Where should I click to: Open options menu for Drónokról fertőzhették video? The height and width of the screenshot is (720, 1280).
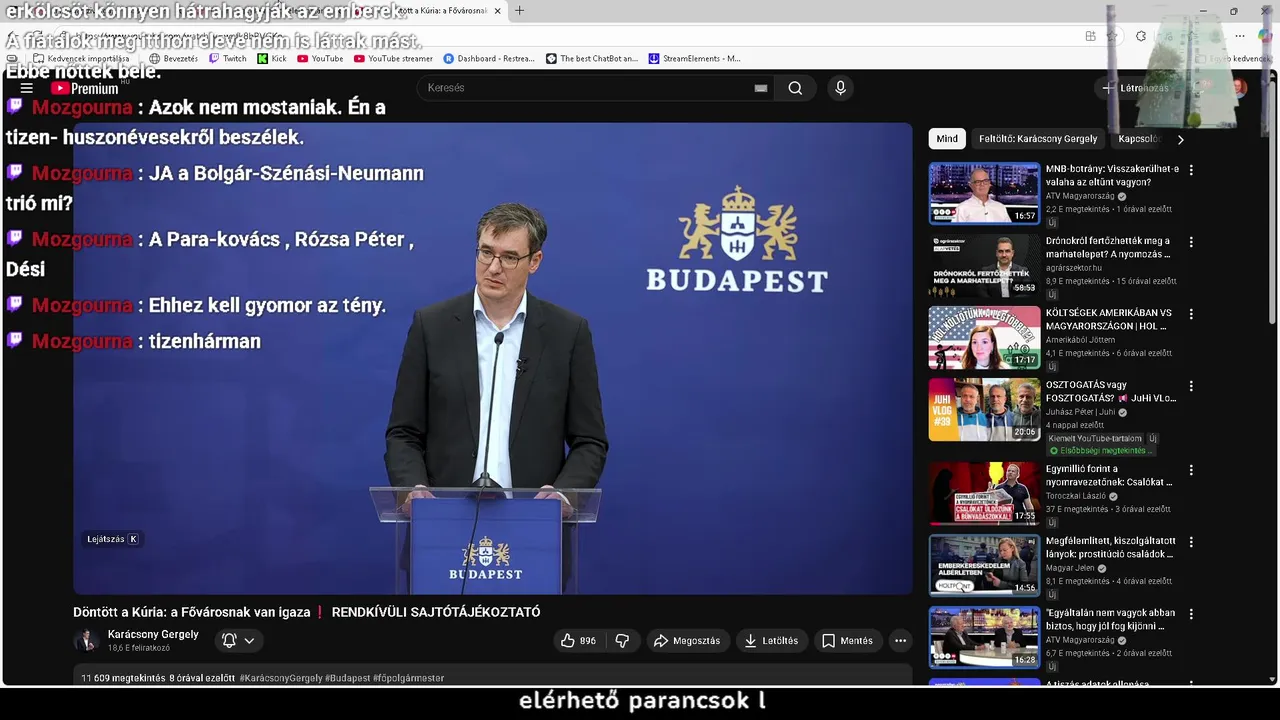tap(1191, 242)
